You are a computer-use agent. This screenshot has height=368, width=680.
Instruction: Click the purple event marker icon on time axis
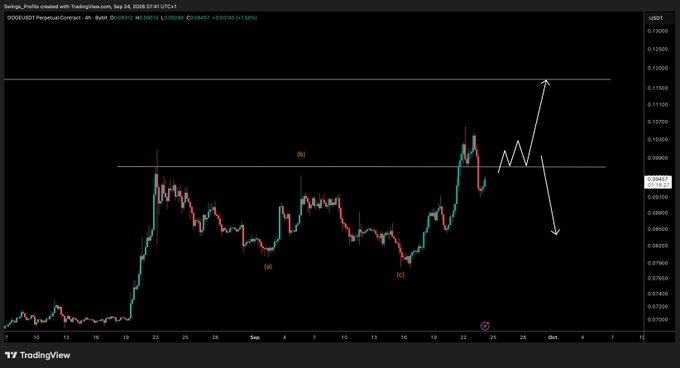click(x=485, y=326)
